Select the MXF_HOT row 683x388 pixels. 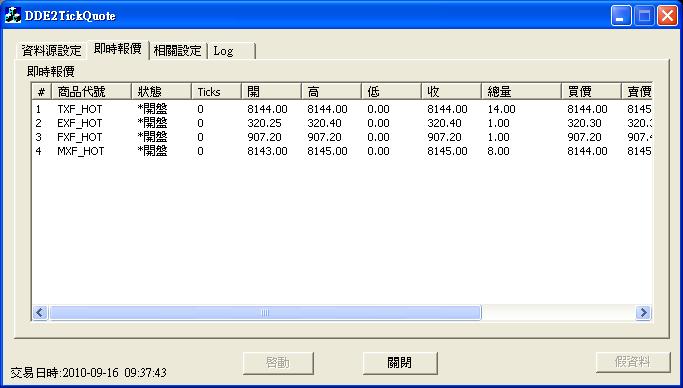[x=342, y=151]
